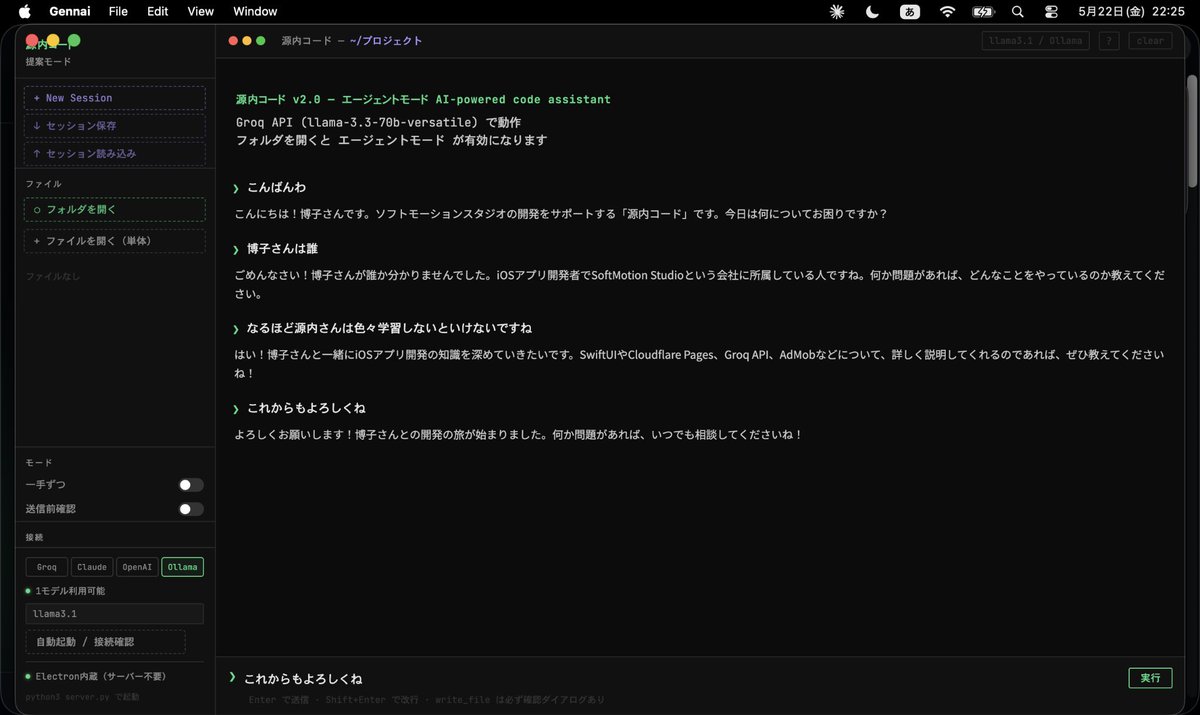Click フォルダを開く button
This screenshot has width=1200, height=715.
pyautogui.click(x=115, y=210)
